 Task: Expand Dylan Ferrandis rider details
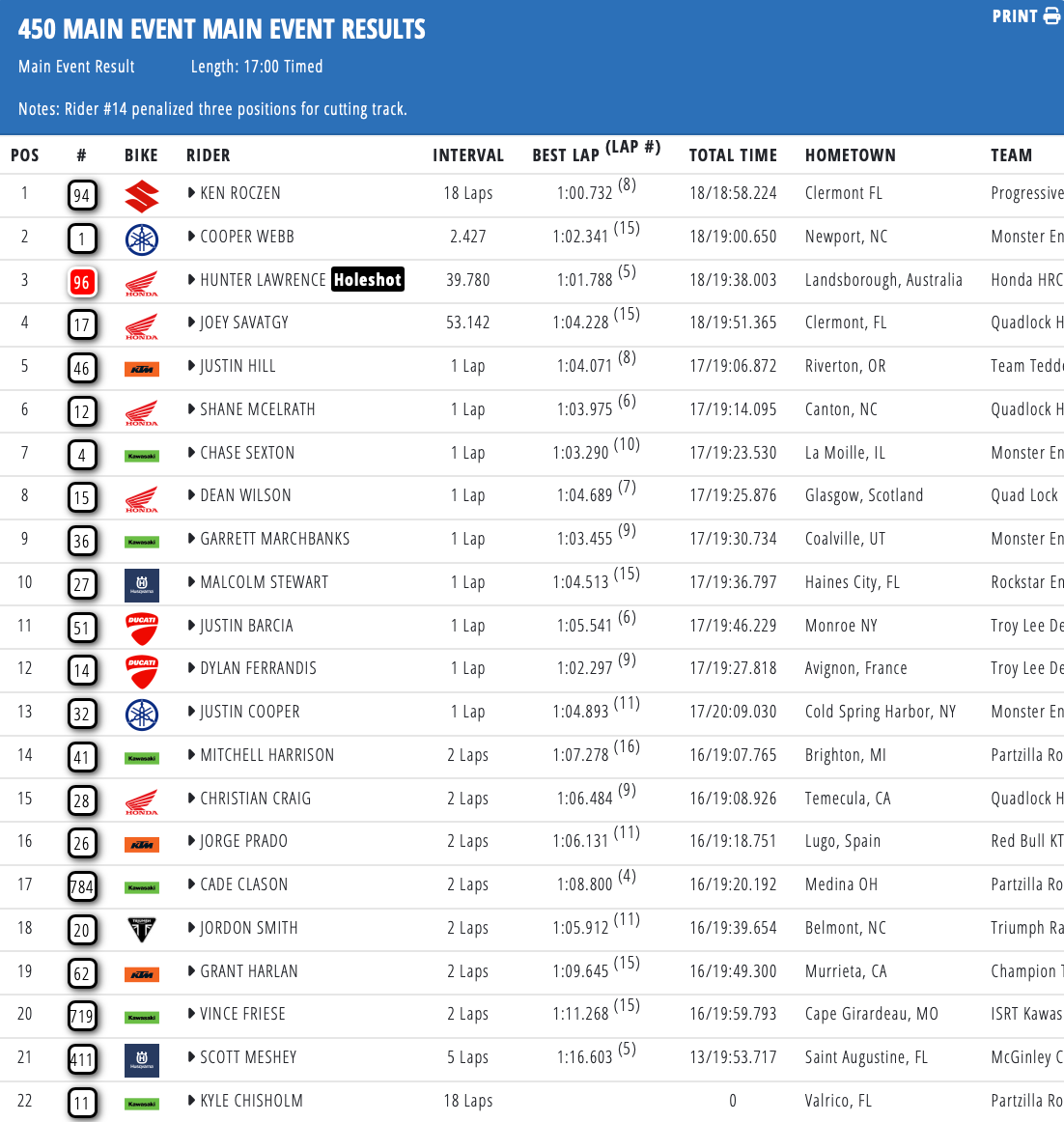point(192,668)
